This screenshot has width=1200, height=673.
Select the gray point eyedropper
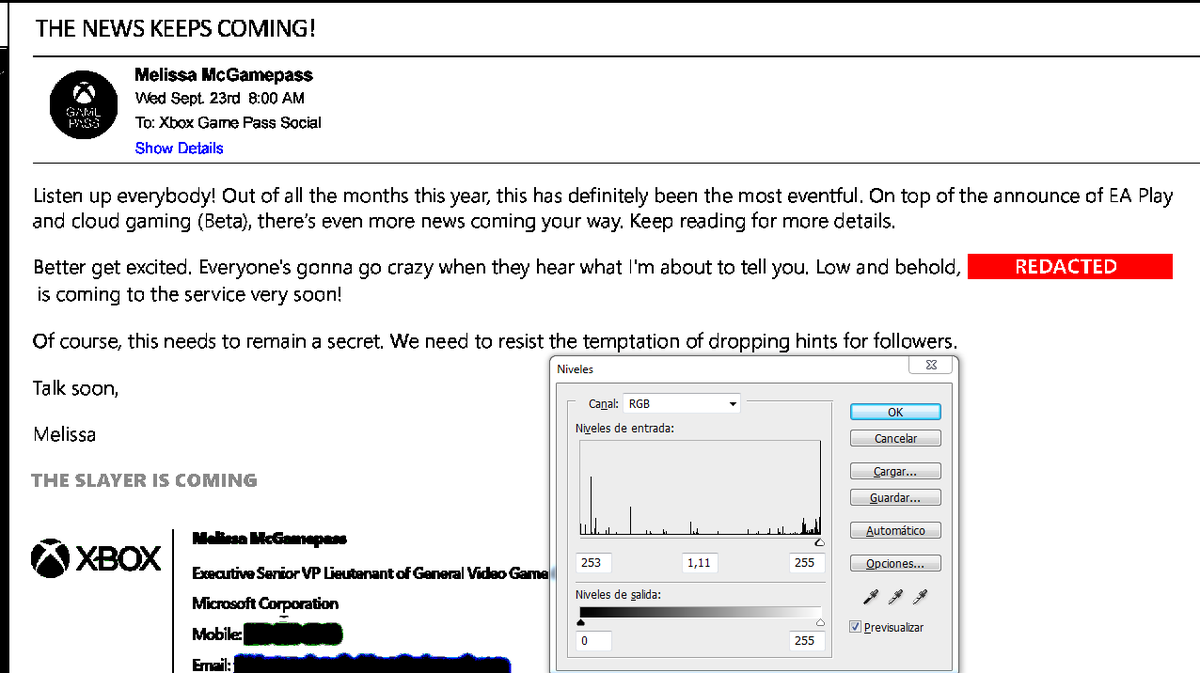pos(896,597)
